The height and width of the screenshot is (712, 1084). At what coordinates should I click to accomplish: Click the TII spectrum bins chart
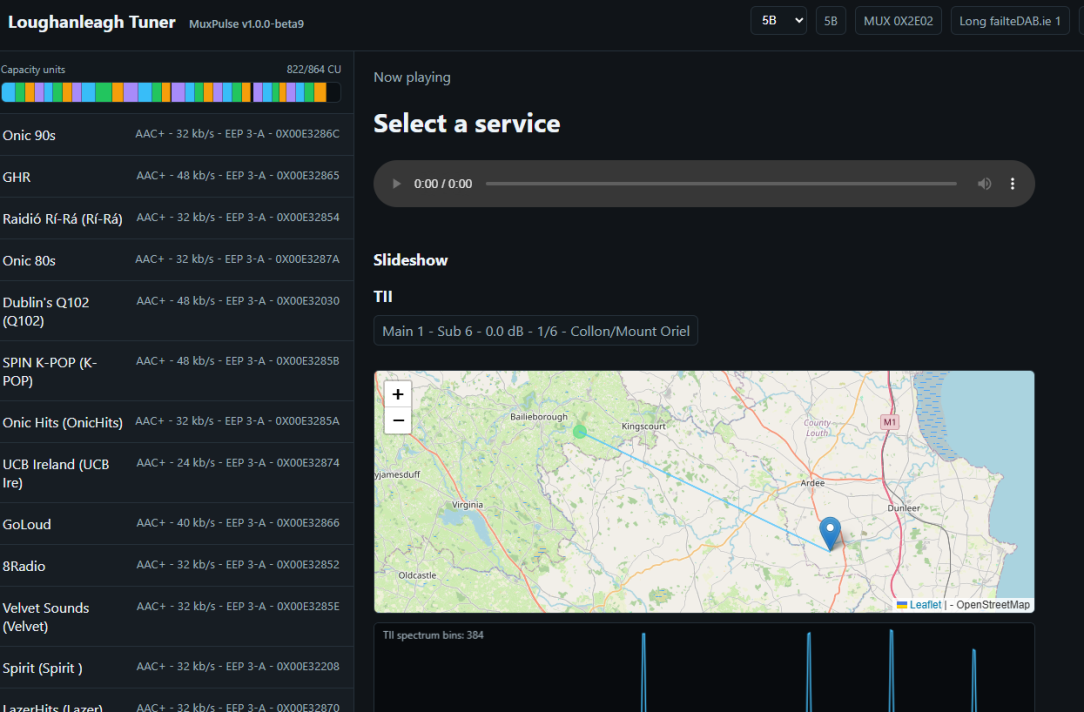click(x=704, y=668)
